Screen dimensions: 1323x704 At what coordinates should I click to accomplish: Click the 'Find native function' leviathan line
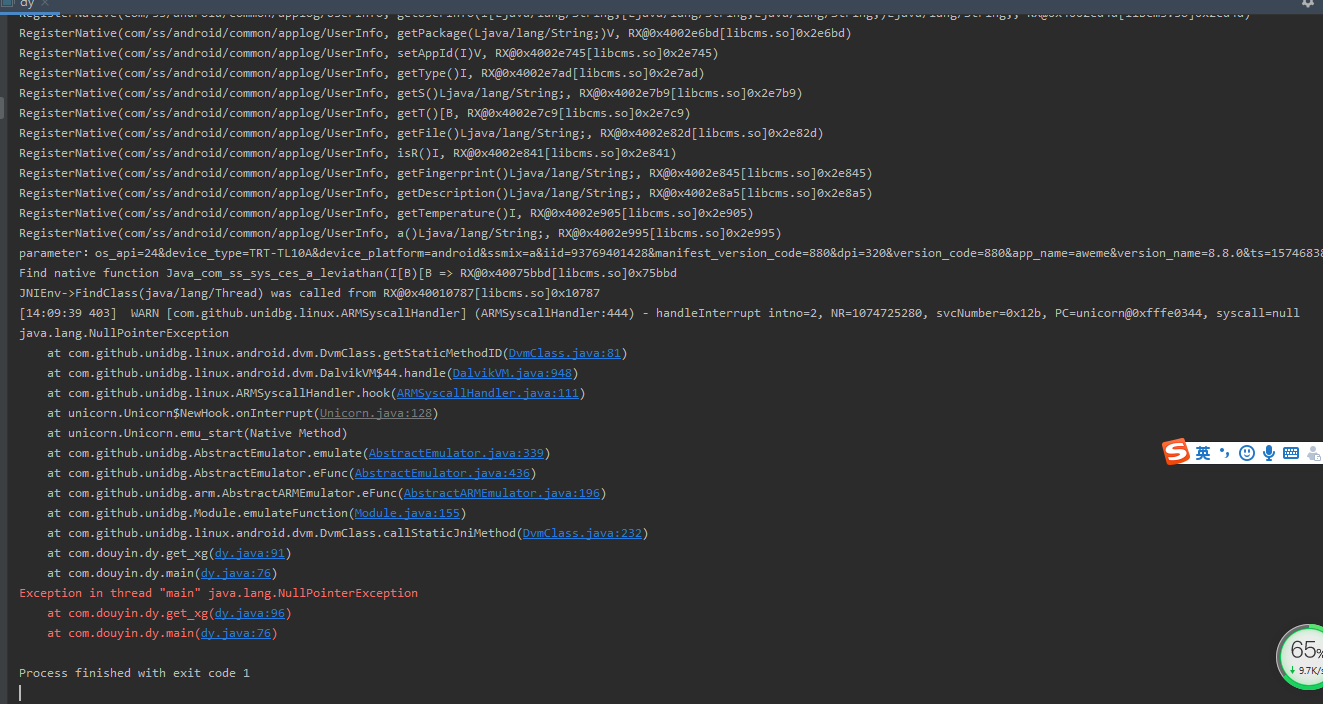[x=348, y=273]
